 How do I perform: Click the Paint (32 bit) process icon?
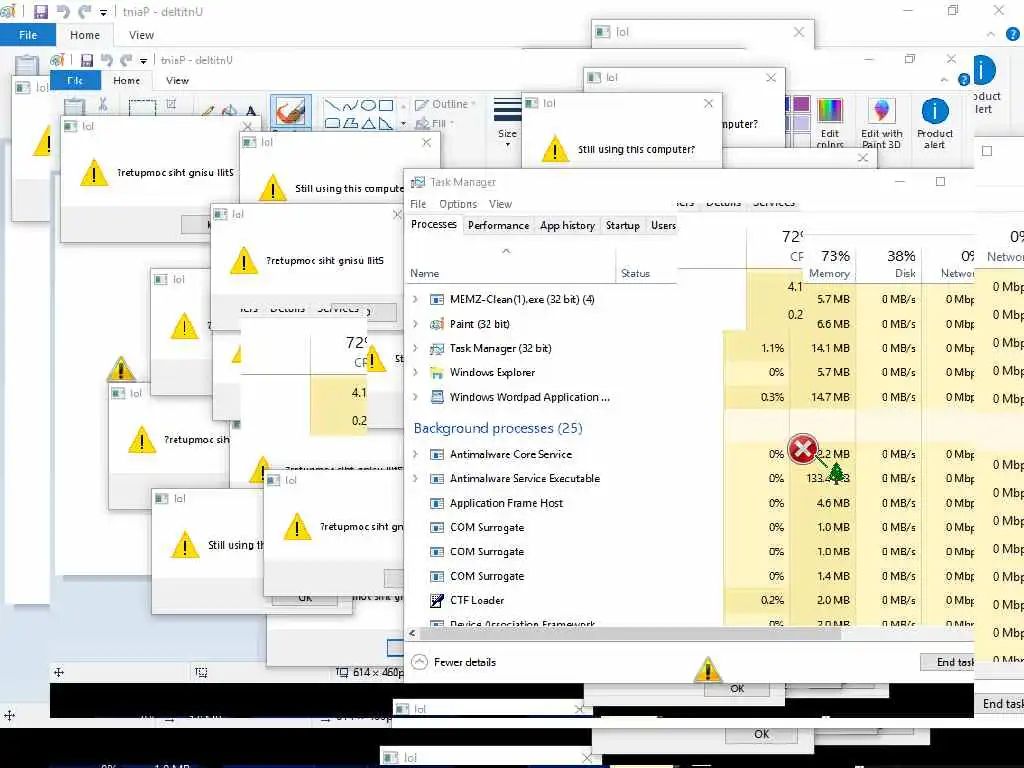pos(437,324)
